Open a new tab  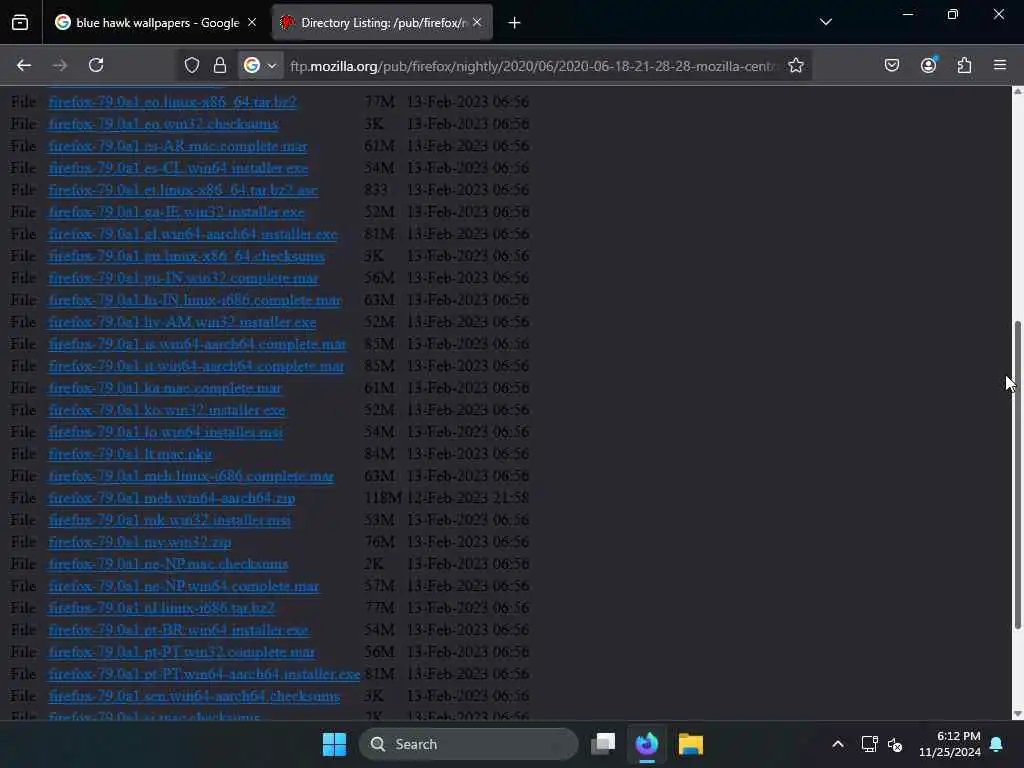[x=514, y=23]
